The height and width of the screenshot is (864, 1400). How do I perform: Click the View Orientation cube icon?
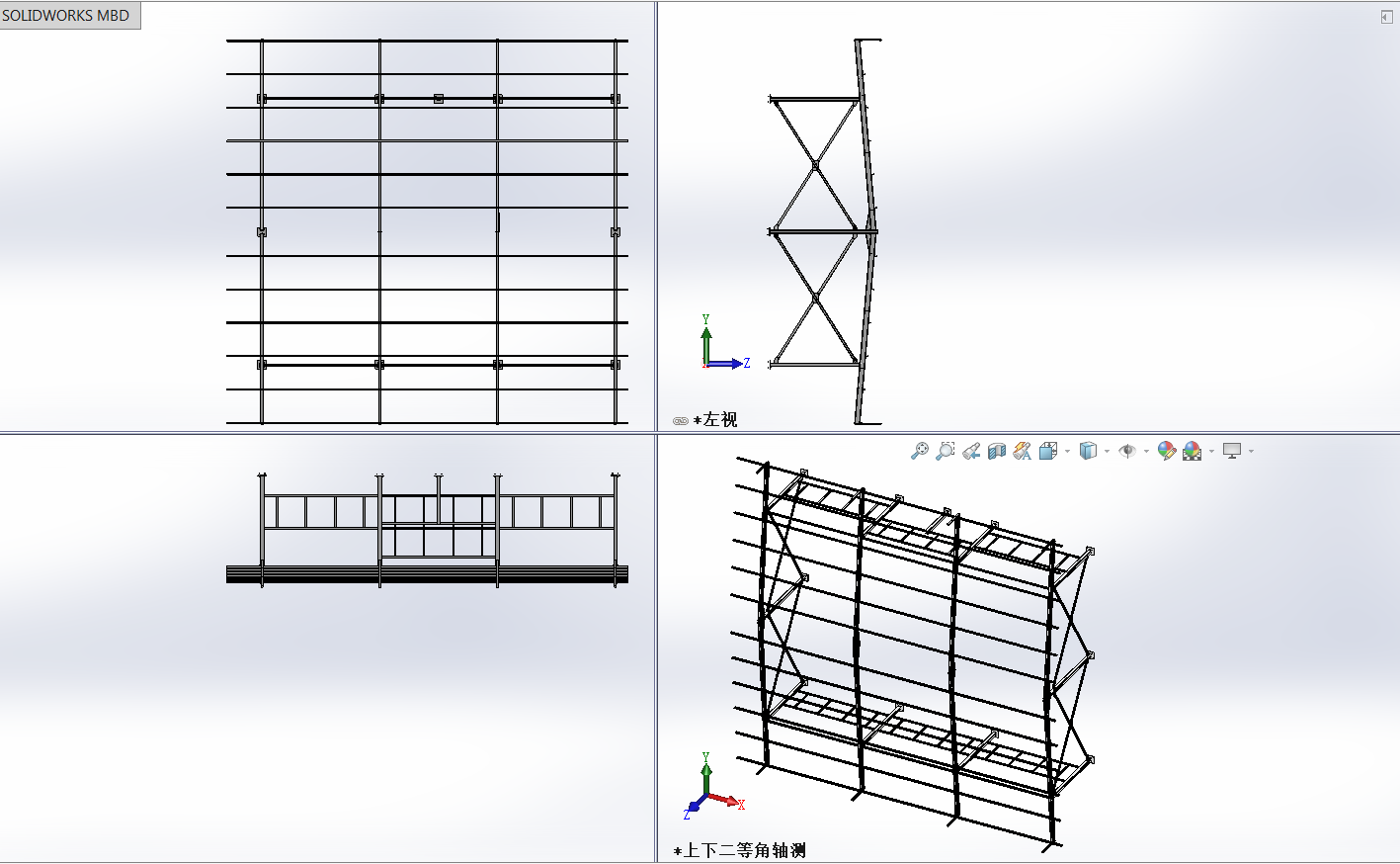1047,451
